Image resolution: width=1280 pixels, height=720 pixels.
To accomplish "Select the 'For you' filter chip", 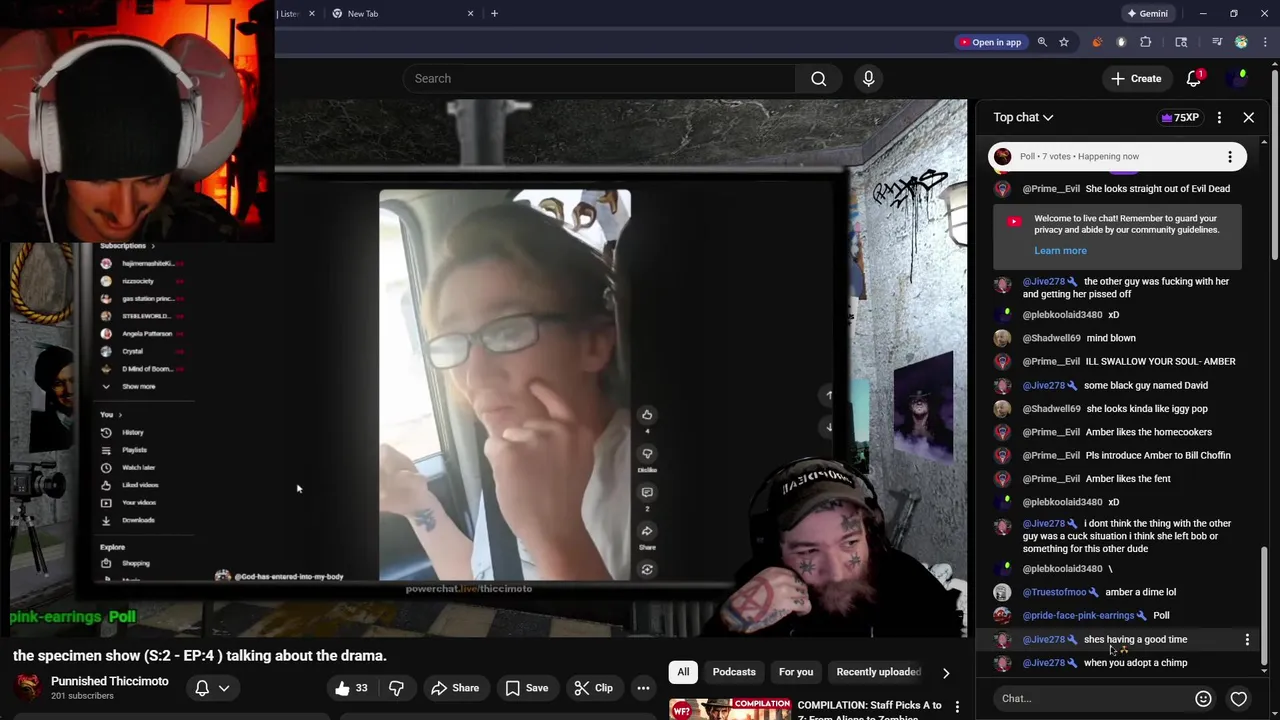I will [796, 672].
